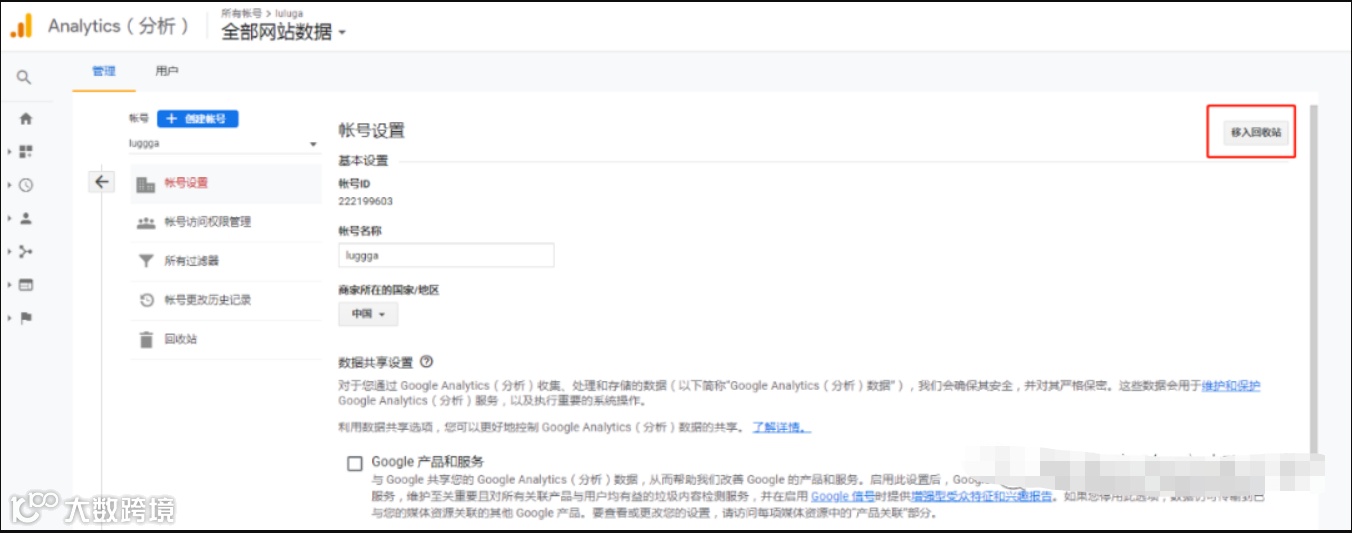Switch to the 用户 tab
The width and height of the screenshot is (1352, 533).
167,72
